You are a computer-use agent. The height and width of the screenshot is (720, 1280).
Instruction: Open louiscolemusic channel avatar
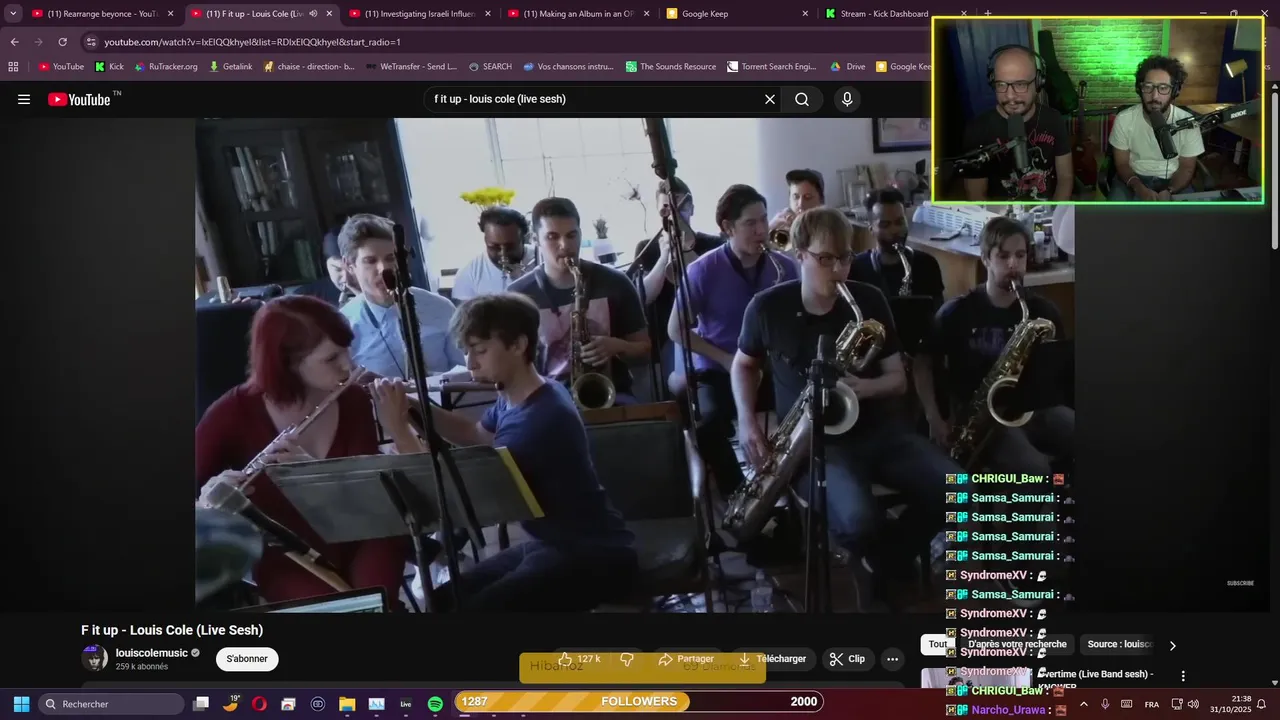[x=94, y=658]
